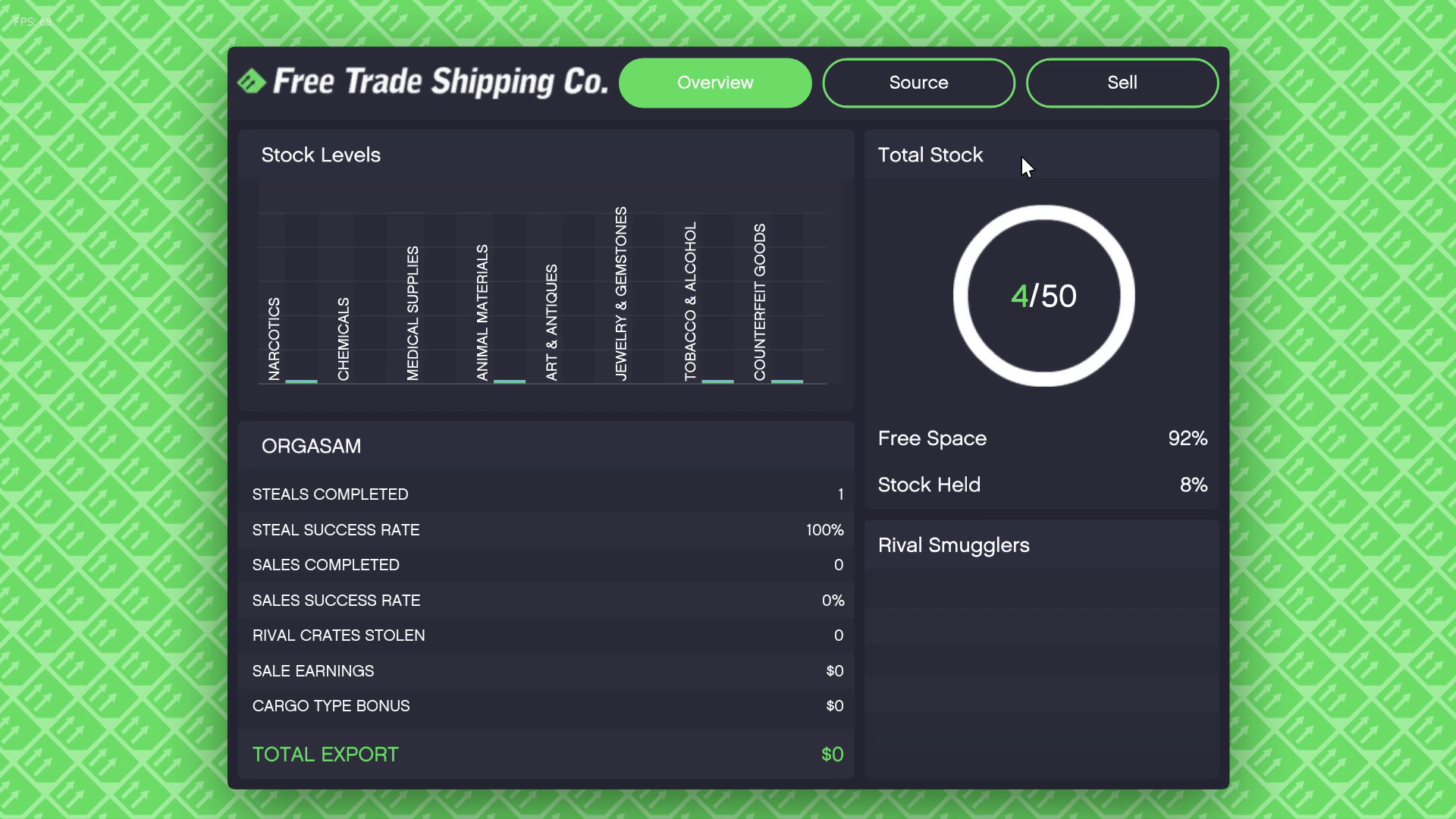This screenshot has height=819, width=1456.
Task: Click the Jewelry & Gemstones chart label
Action: pos(621,293)
